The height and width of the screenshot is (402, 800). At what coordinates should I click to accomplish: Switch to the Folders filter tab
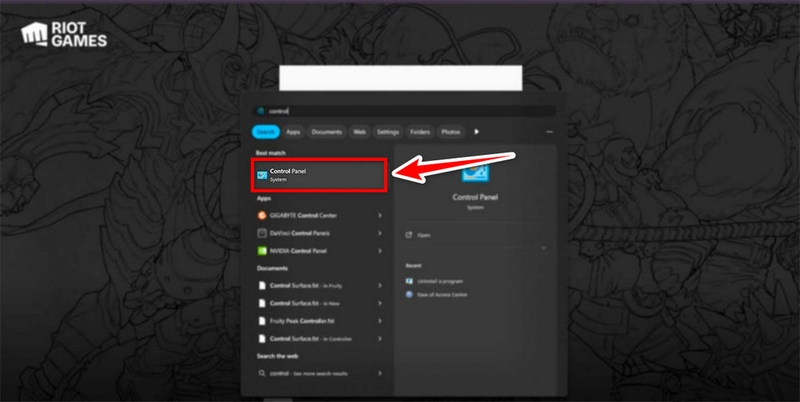pos(420,132)
